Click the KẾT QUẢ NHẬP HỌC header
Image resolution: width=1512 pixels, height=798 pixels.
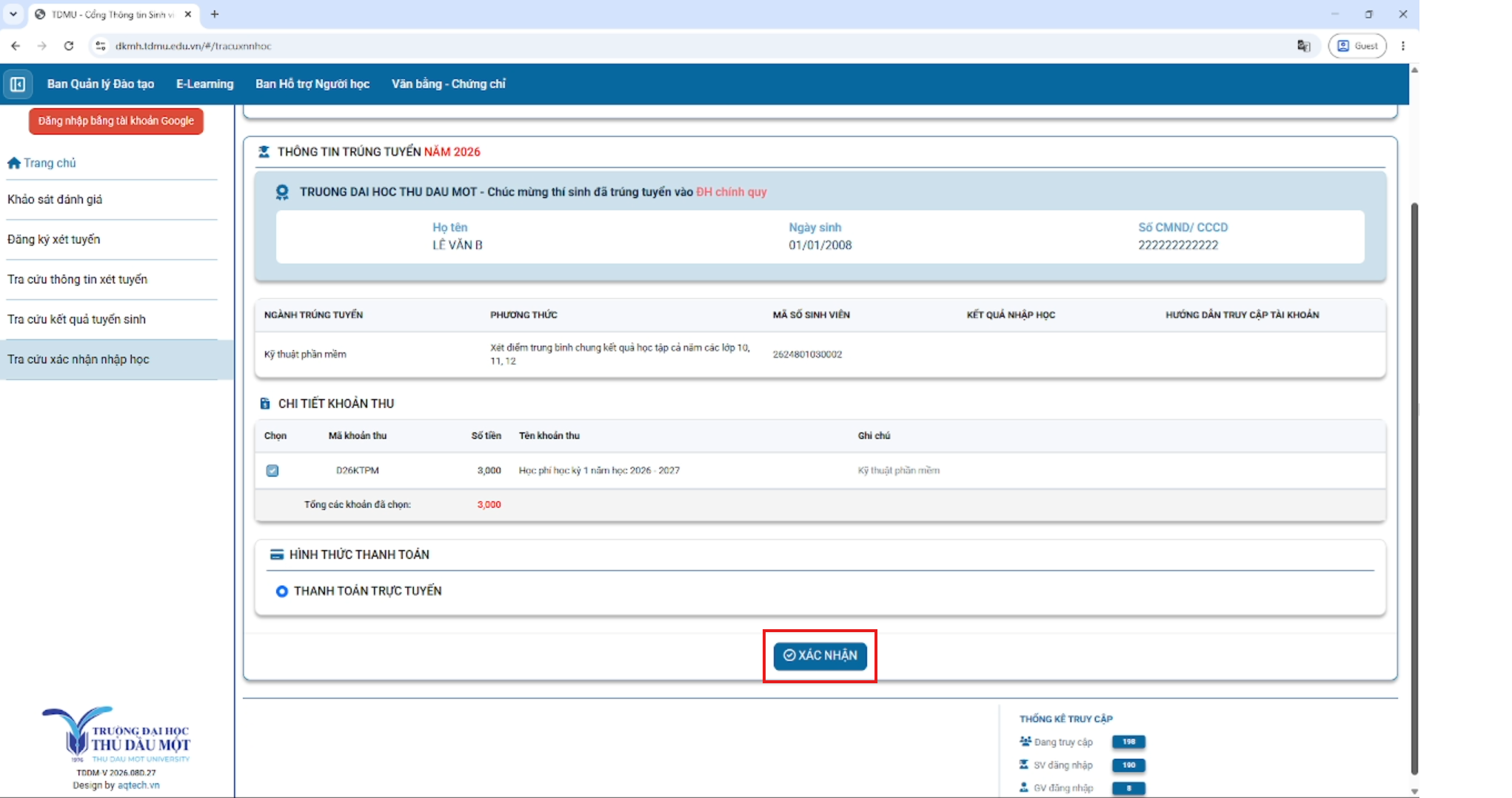click(1011, 315)
